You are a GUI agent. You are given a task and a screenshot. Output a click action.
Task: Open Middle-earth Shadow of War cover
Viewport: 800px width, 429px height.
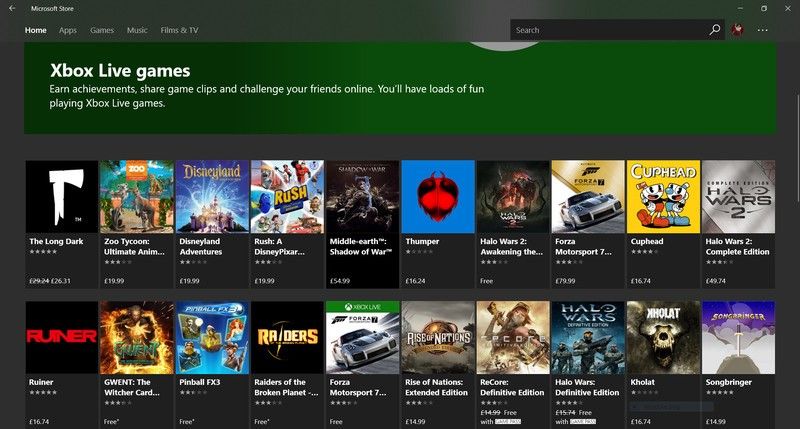(363, 197)
